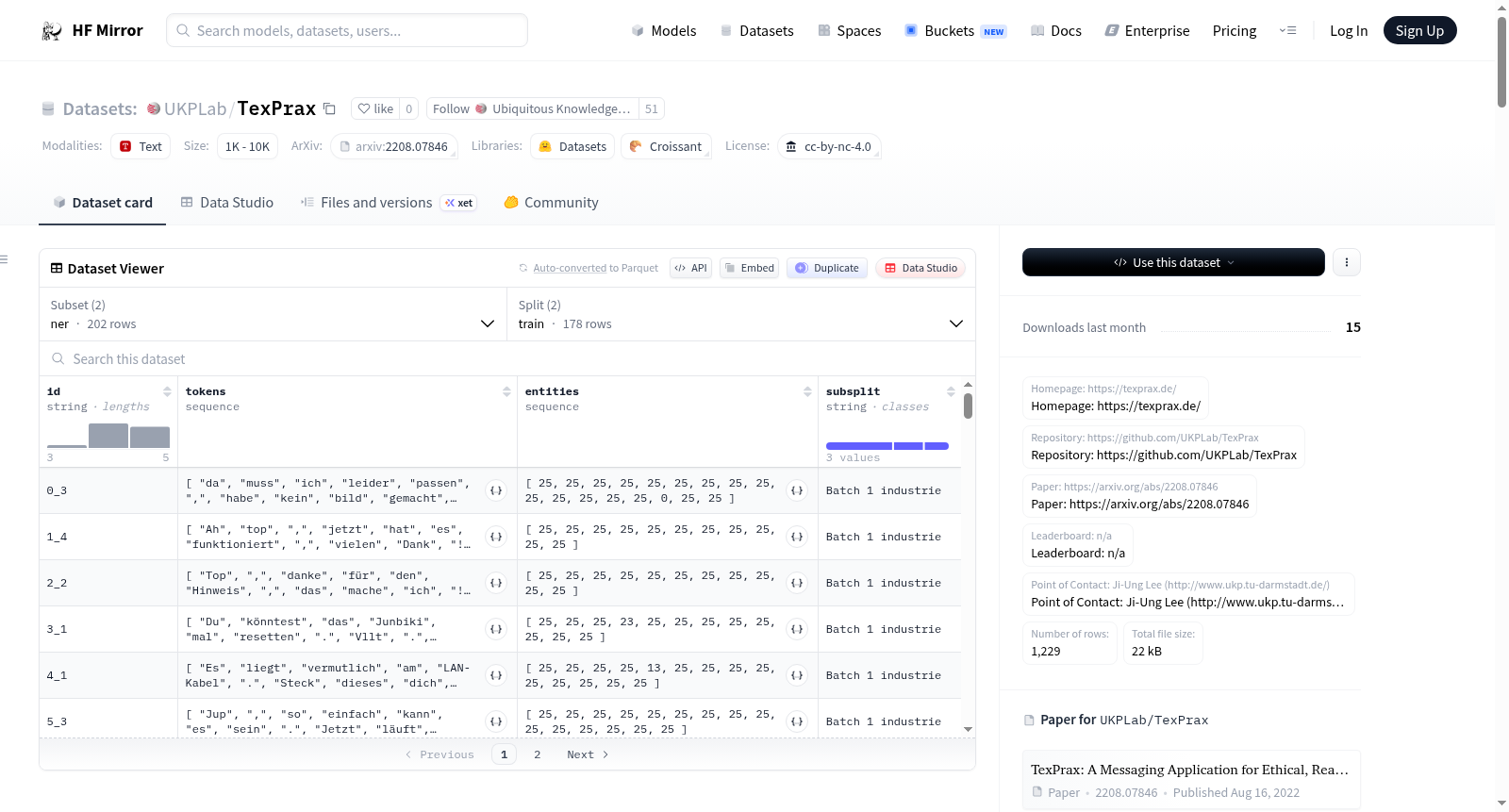Image resolution: width=1509 pixels, height=812 pixels.
Task: Expand entities JSON for row 0_3
Action: point(797,490)
